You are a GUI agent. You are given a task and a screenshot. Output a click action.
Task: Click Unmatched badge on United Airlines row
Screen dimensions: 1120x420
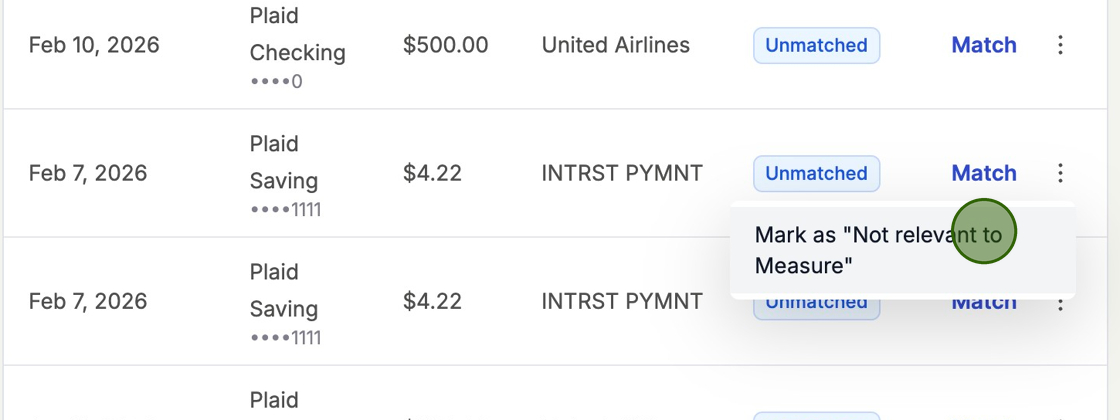(816, 45)
